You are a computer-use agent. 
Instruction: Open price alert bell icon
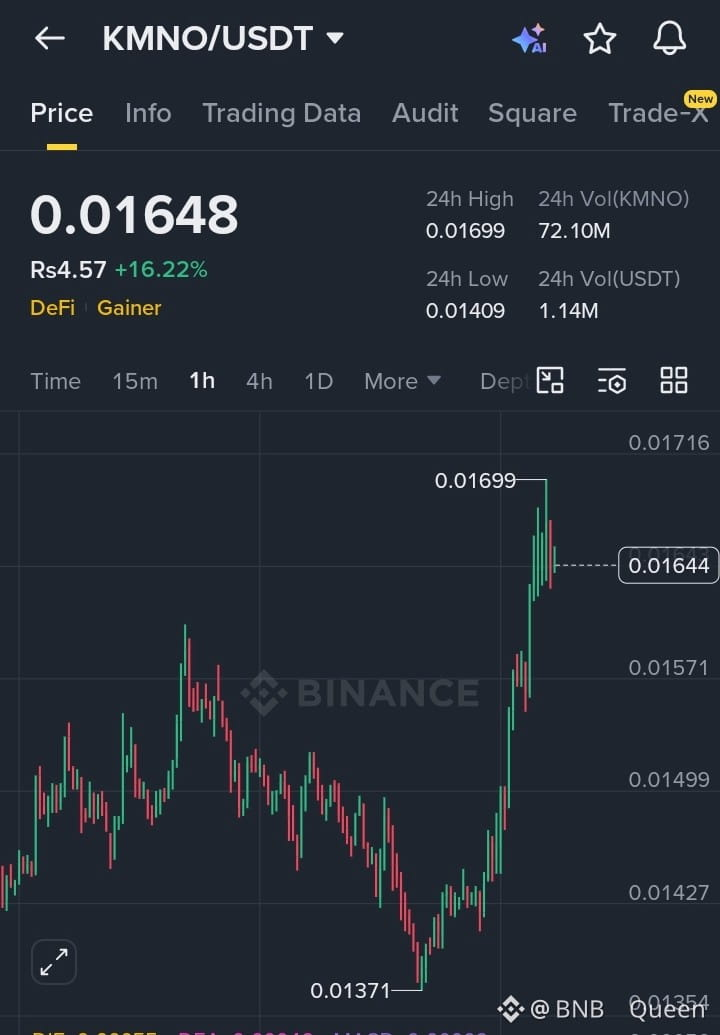point(670,38)
